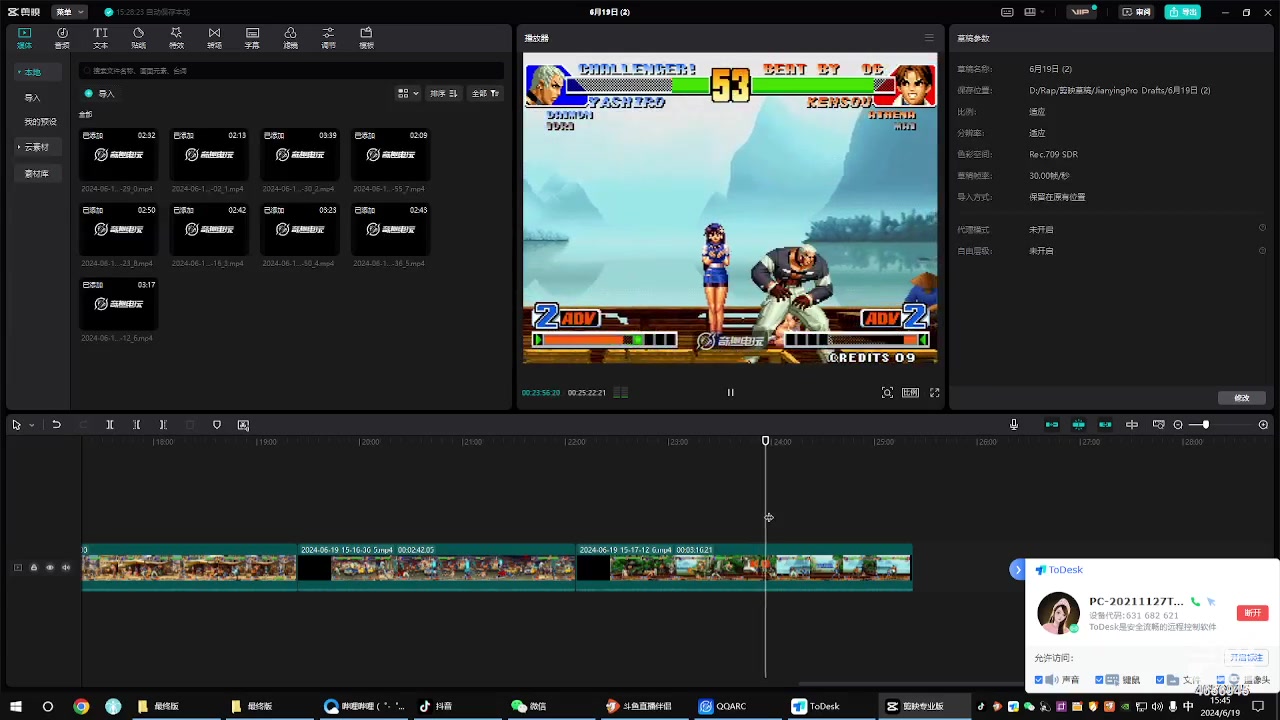Image resolution: width=1280 pixels, height=720 pixels.
Task: Open the 转场 (Transitions) tab
Action: point(214,38)
